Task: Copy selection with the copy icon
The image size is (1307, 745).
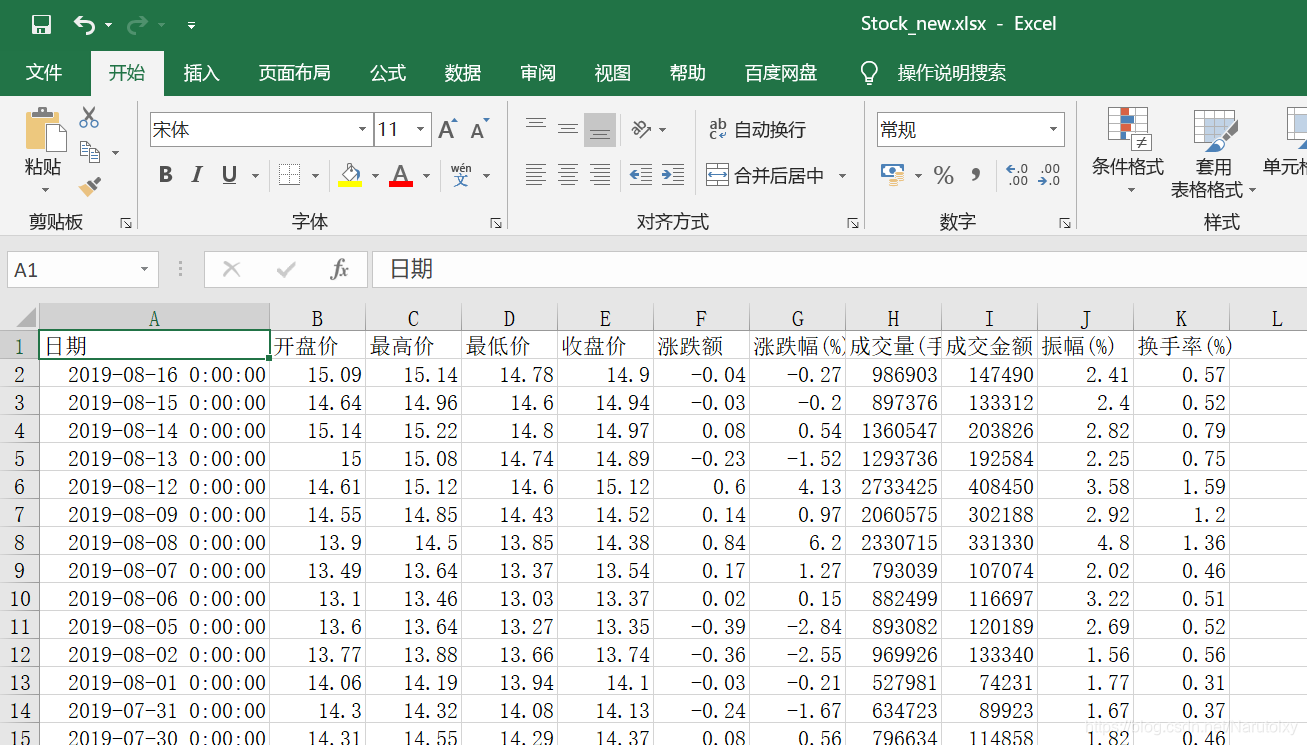Action: point(90,152)
